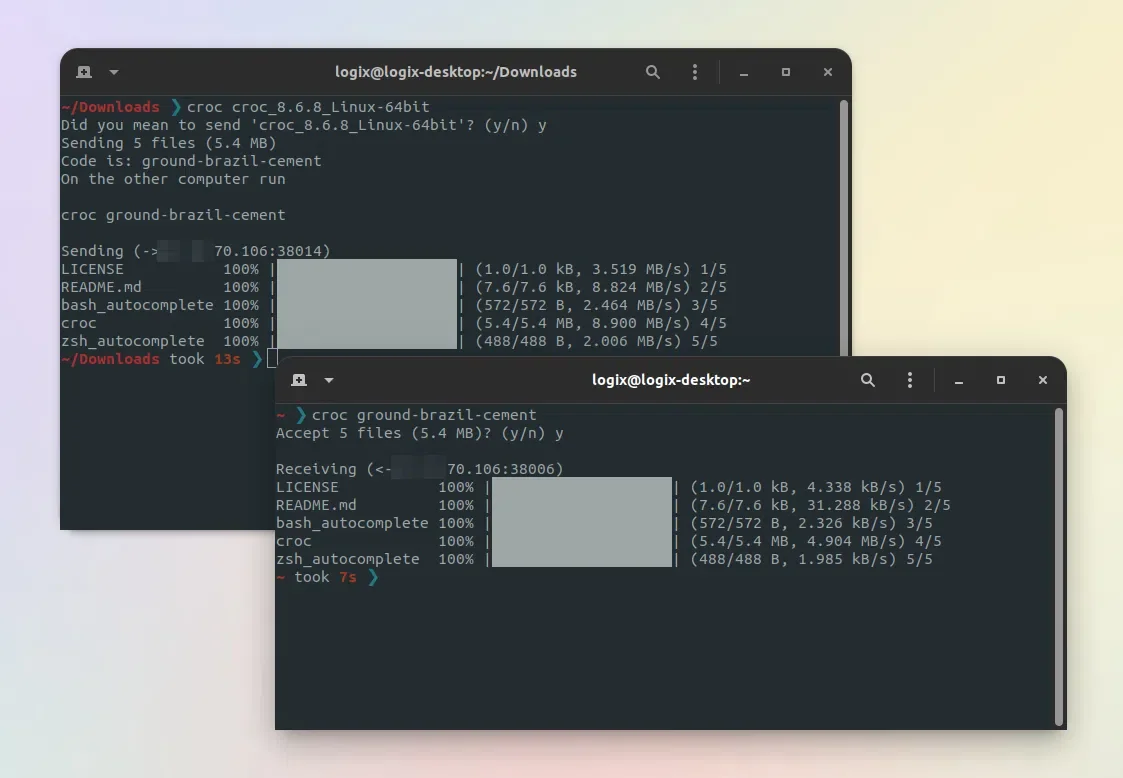This screenshot has width=1123, height=778.
Task: Minimize the Downloads terminal window
Action: tap(743, 72)
